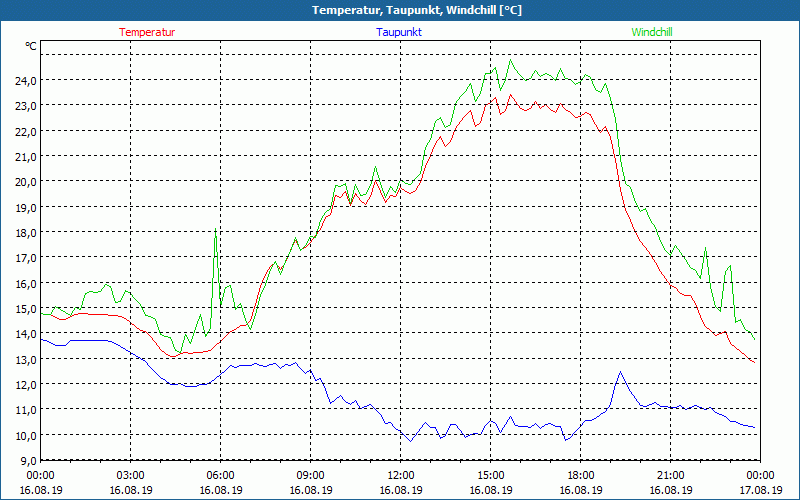The height and width of the screenshot is (500, 800).
Task: Click the '18:00' time axis label
Action: [581, 476]
